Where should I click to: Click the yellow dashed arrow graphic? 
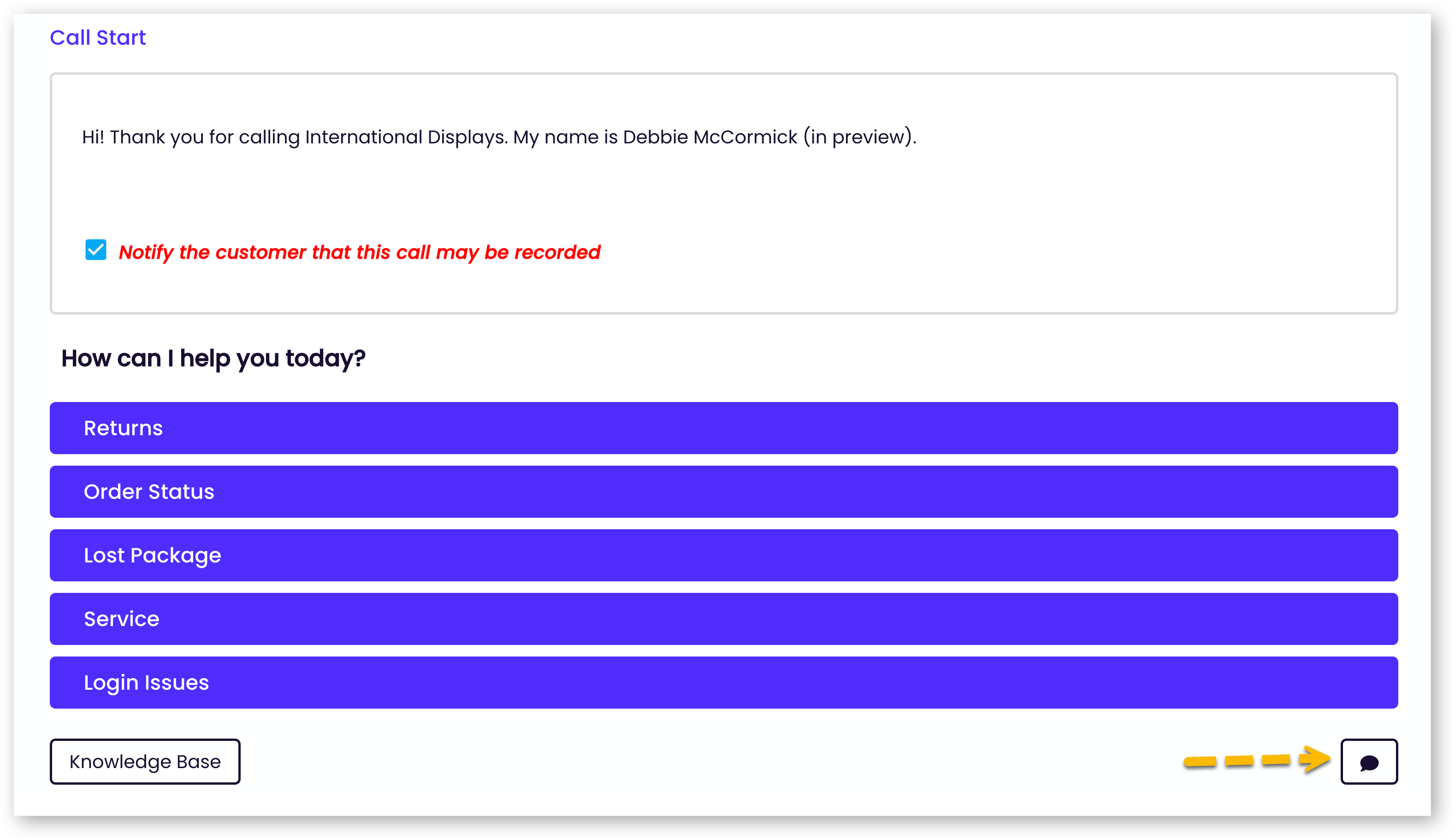click(x=1257, y=760)
